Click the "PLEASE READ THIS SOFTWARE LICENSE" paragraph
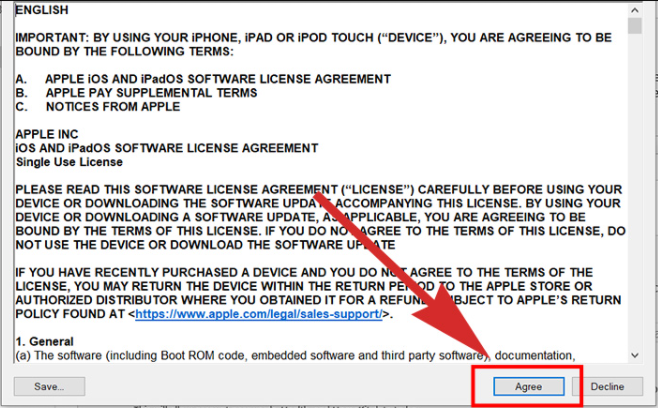658x408 pixels. (x=321, y=217)
